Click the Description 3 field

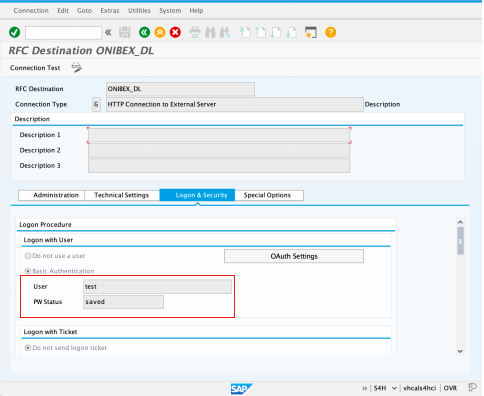tap(219, 166)
